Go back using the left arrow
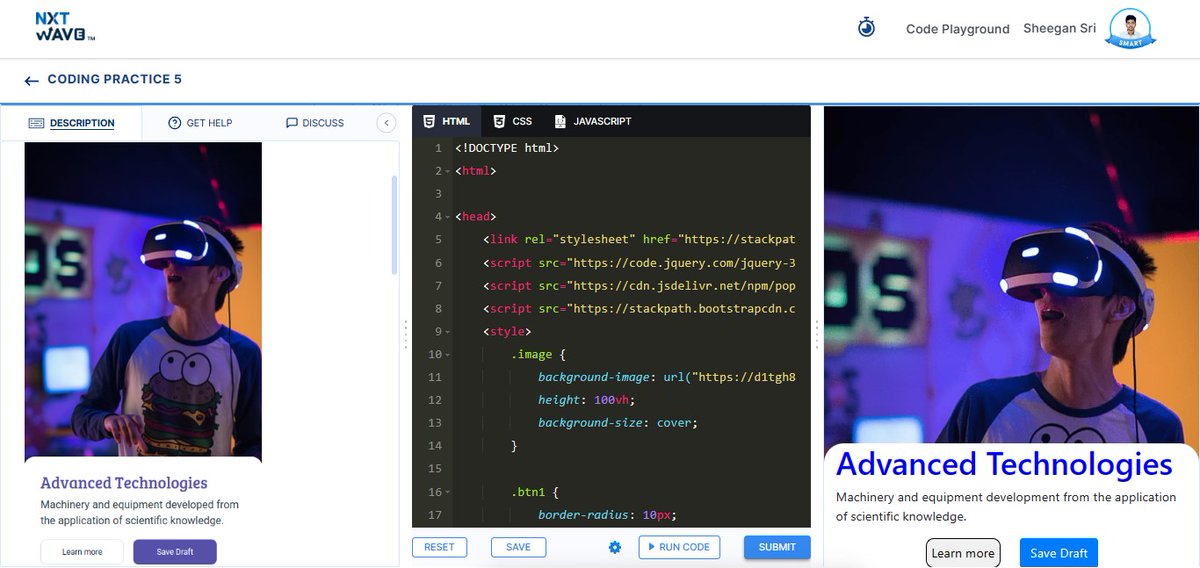 (32, 81)
